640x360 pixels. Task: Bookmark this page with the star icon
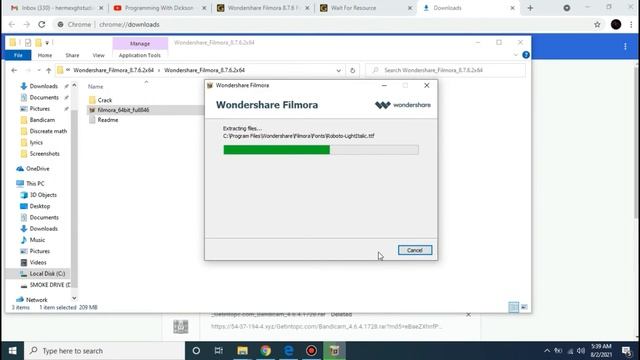(x=597, y=24)
